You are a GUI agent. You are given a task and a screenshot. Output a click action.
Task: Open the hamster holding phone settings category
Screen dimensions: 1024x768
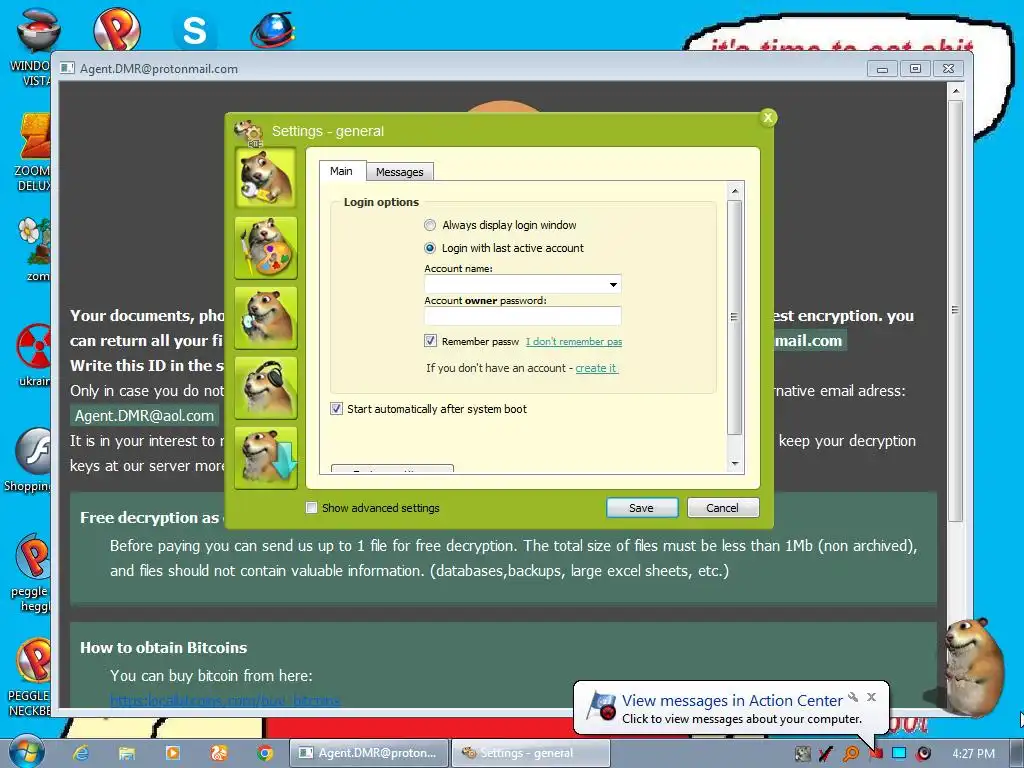[x=266, y=317]
